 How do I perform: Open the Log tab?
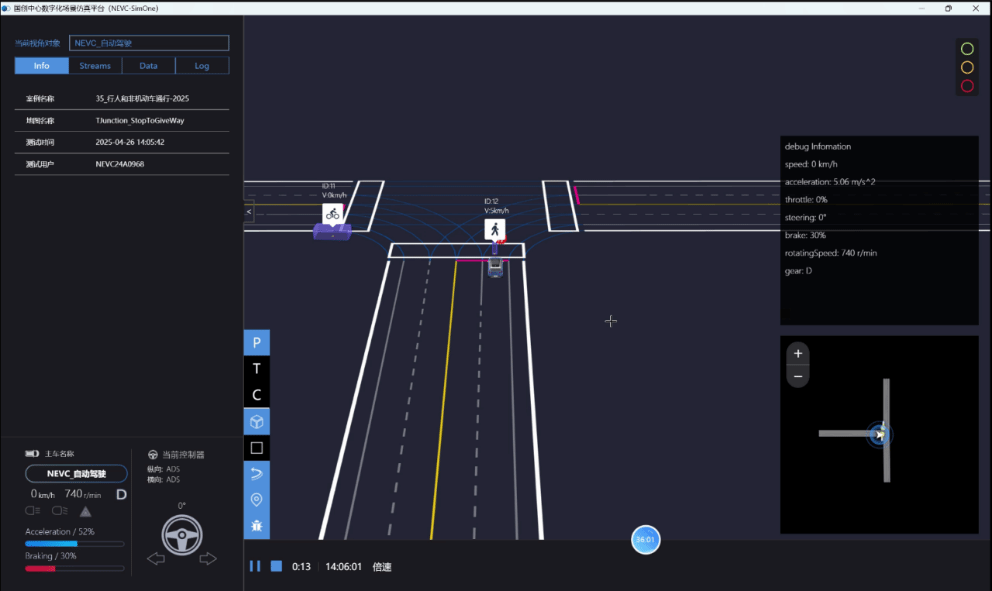tap(202, 66)
